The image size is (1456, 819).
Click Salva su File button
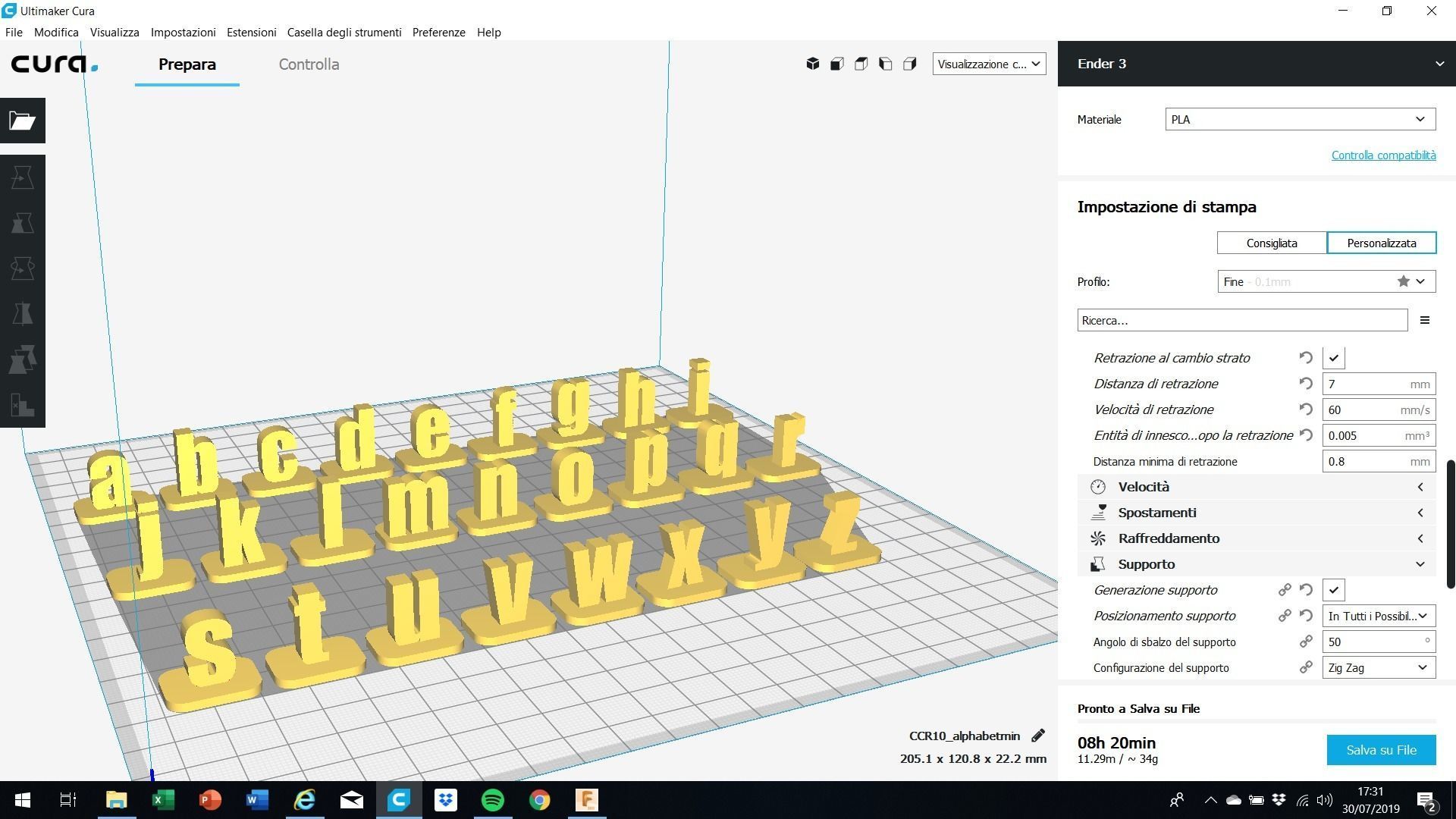point(1381,750)
